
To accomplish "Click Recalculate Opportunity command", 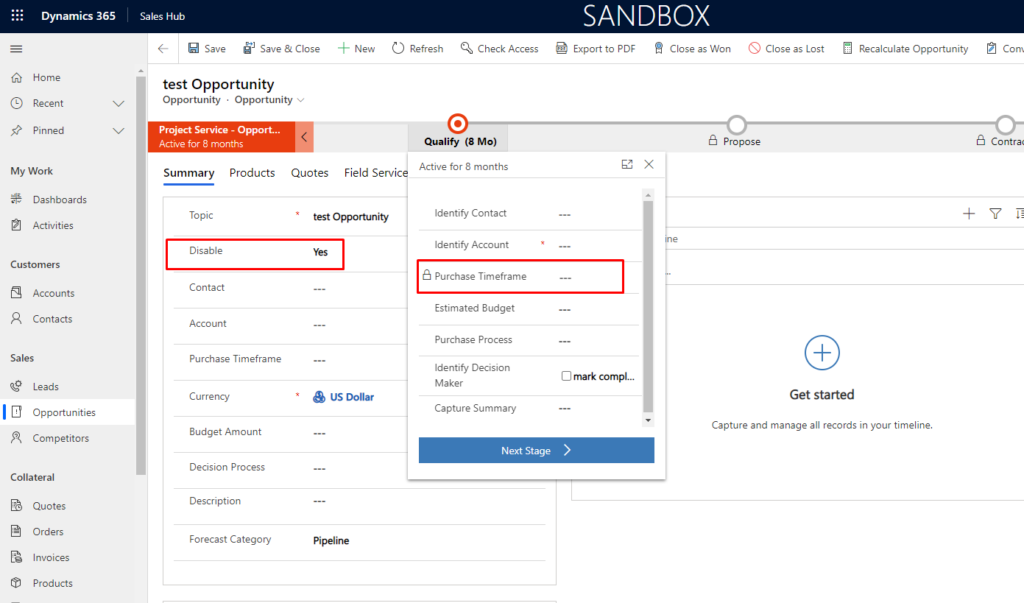I will coord(905,48).
